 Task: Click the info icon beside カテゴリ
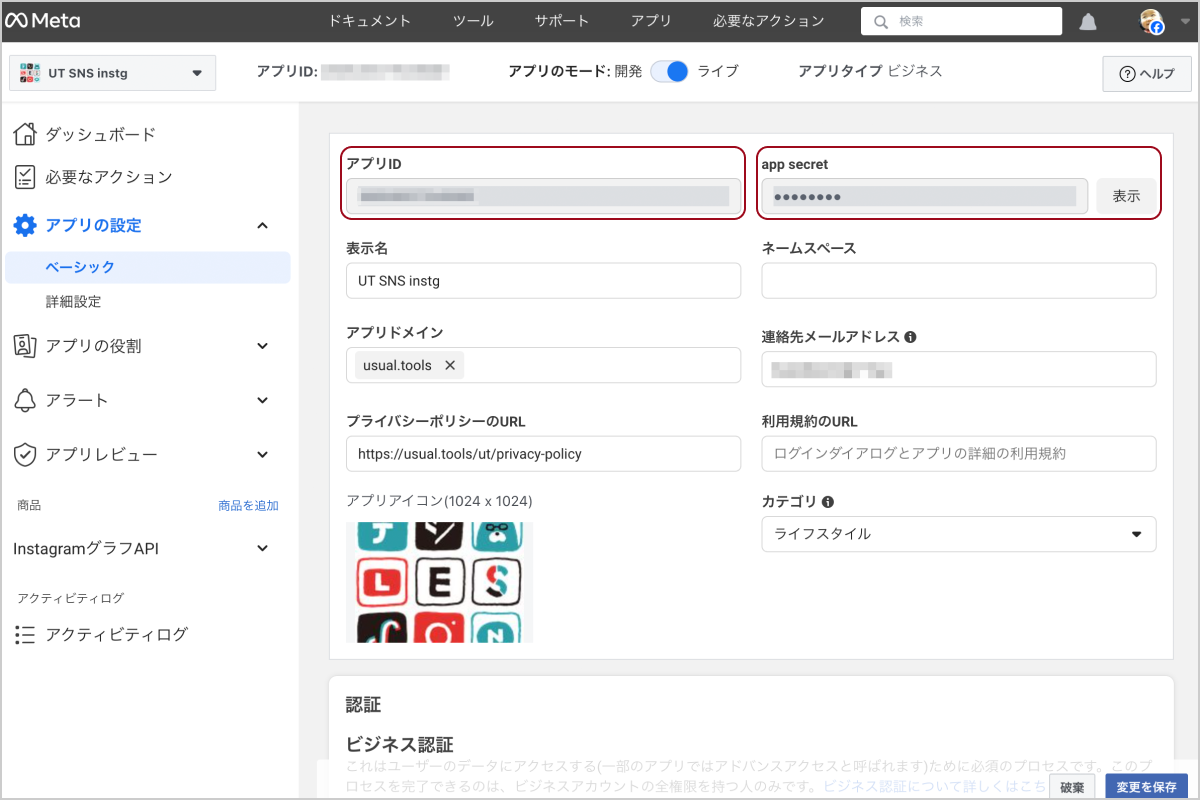(828, 502)
